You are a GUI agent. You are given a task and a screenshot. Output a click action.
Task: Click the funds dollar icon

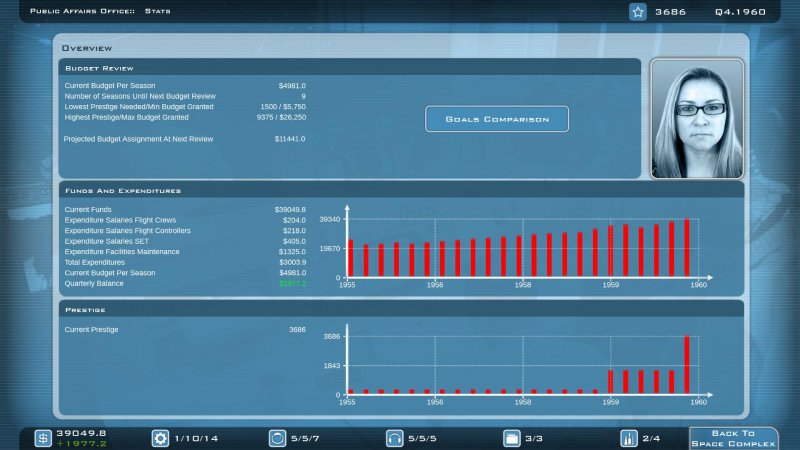pyautogui.click(x=43, y=438)
